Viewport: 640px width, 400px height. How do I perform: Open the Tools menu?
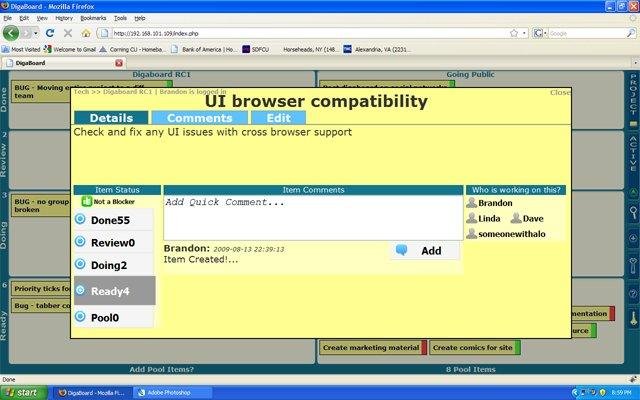click(x=120, y=18)
